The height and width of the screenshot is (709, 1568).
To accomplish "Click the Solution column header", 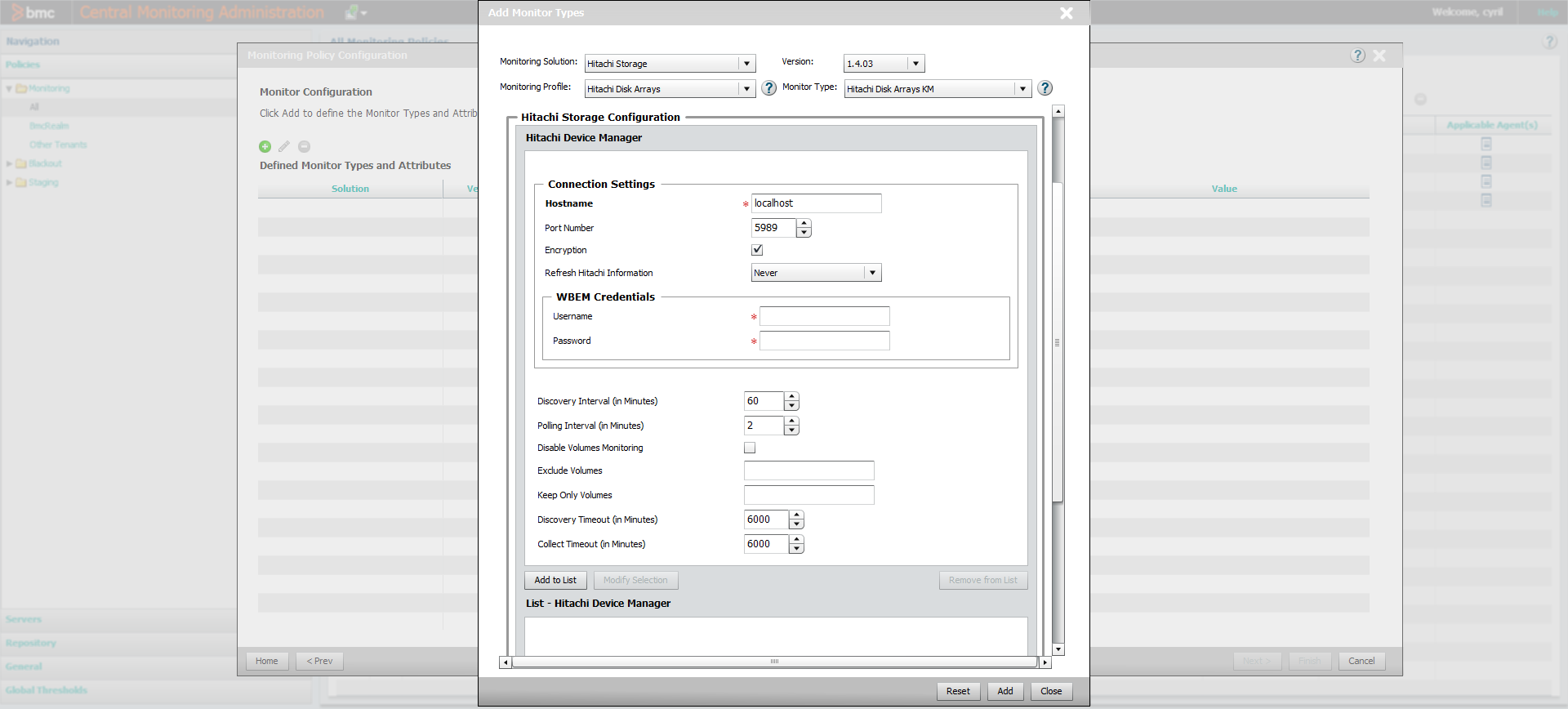I will (x=350, y=189).
